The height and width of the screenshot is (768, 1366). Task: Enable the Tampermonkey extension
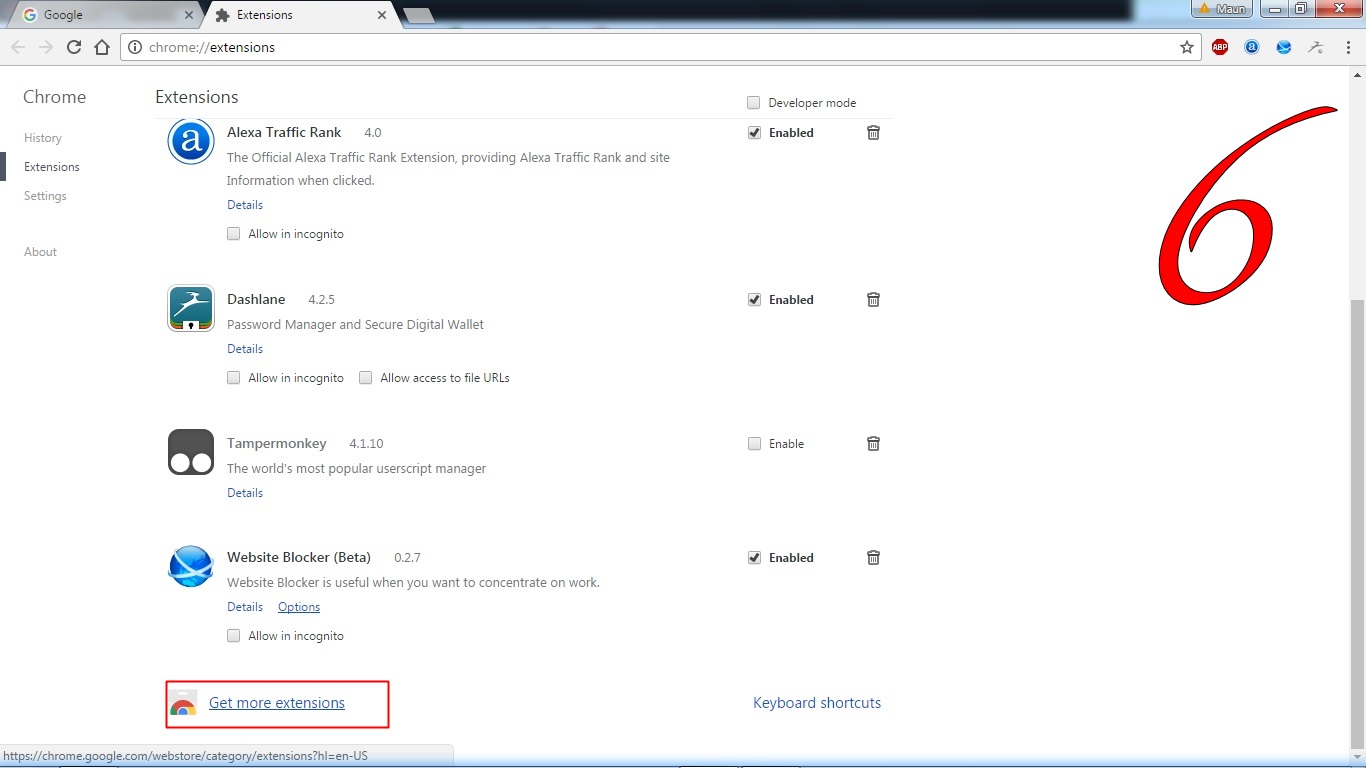754,444
